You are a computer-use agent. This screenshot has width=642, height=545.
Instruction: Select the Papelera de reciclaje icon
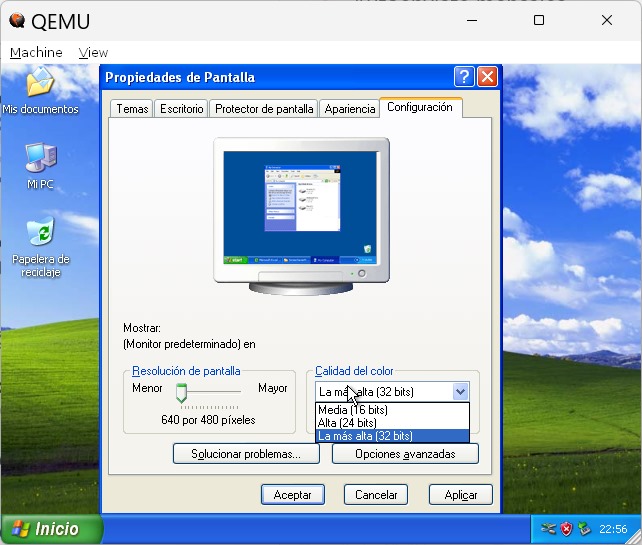pyautogui.click(x=40, y=247)
